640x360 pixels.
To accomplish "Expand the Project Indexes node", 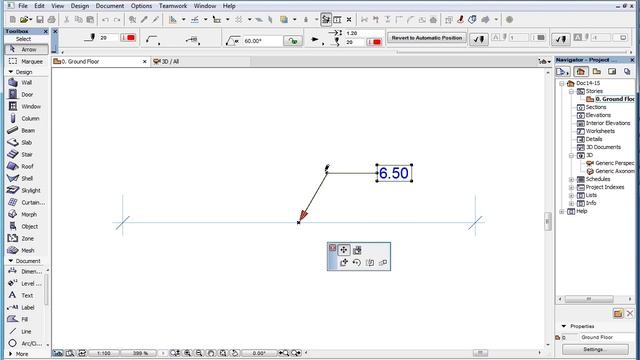I will (571, 187).
